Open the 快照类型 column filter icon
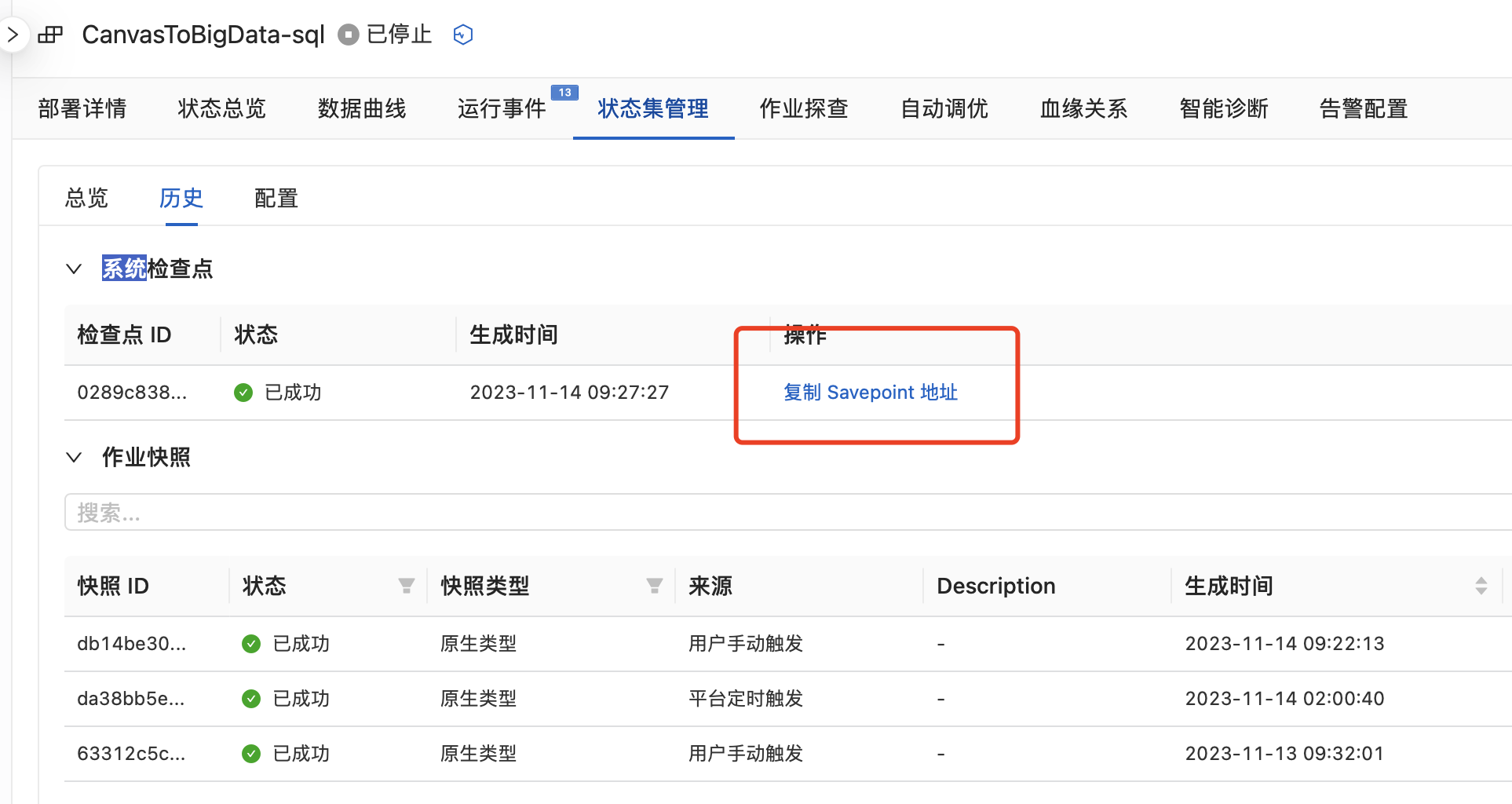Viewport: 1512px width, 804px height. coord(654,586)
